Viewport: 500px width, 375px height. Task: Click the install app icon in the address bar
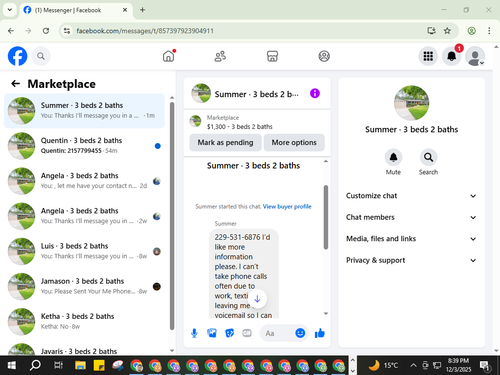[x=431, y=31]
